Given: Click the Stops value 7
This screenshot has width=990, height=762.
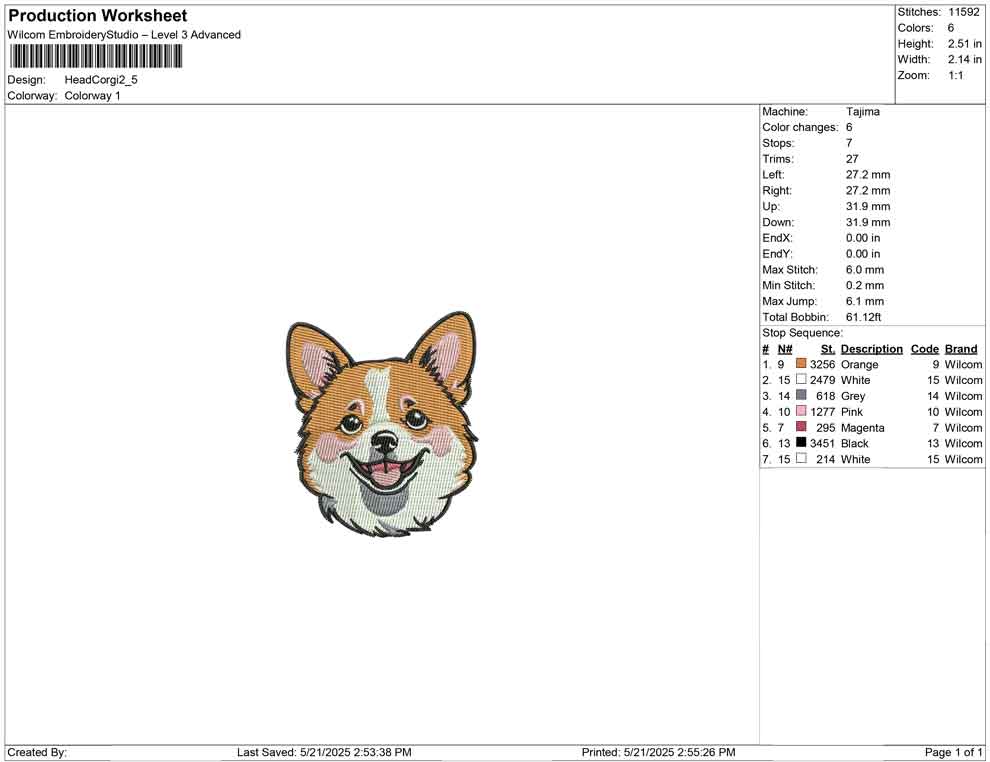Looking at the screenshot, I should point(849,143).
